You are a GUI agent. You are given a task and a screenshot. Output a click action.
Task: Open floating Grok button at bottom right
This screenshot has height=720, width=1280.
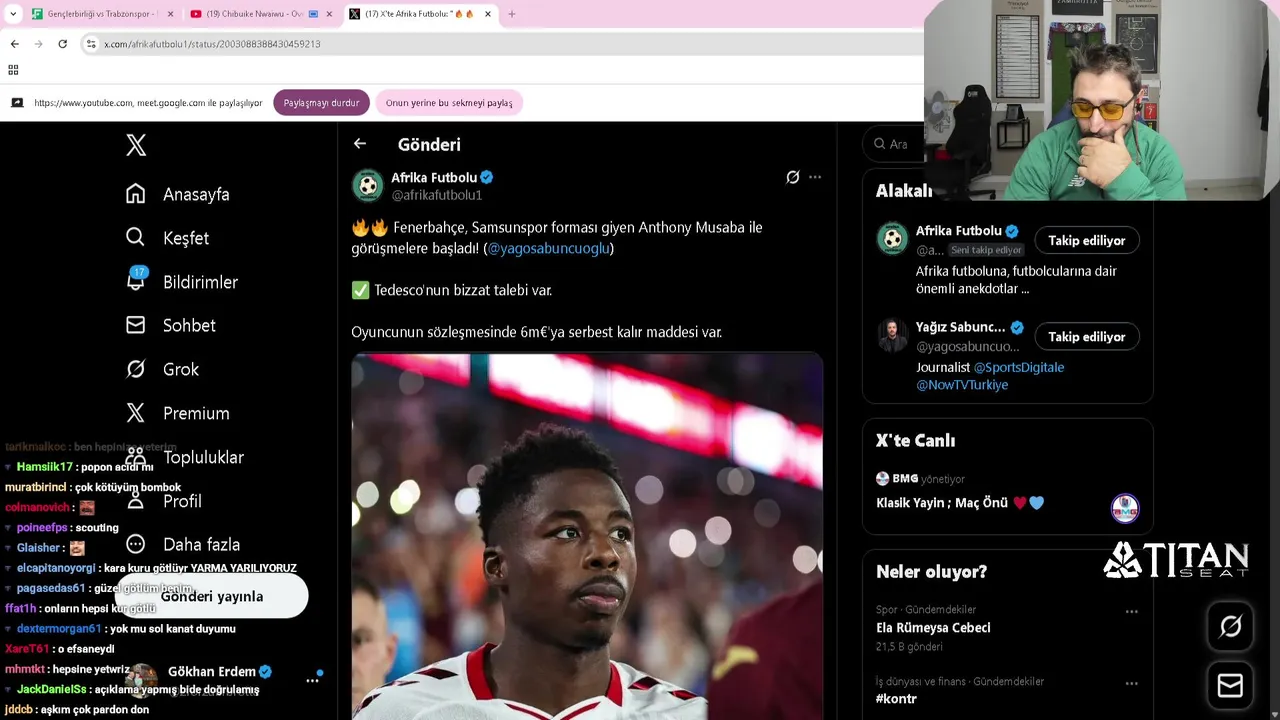[x=1231, y=626]
